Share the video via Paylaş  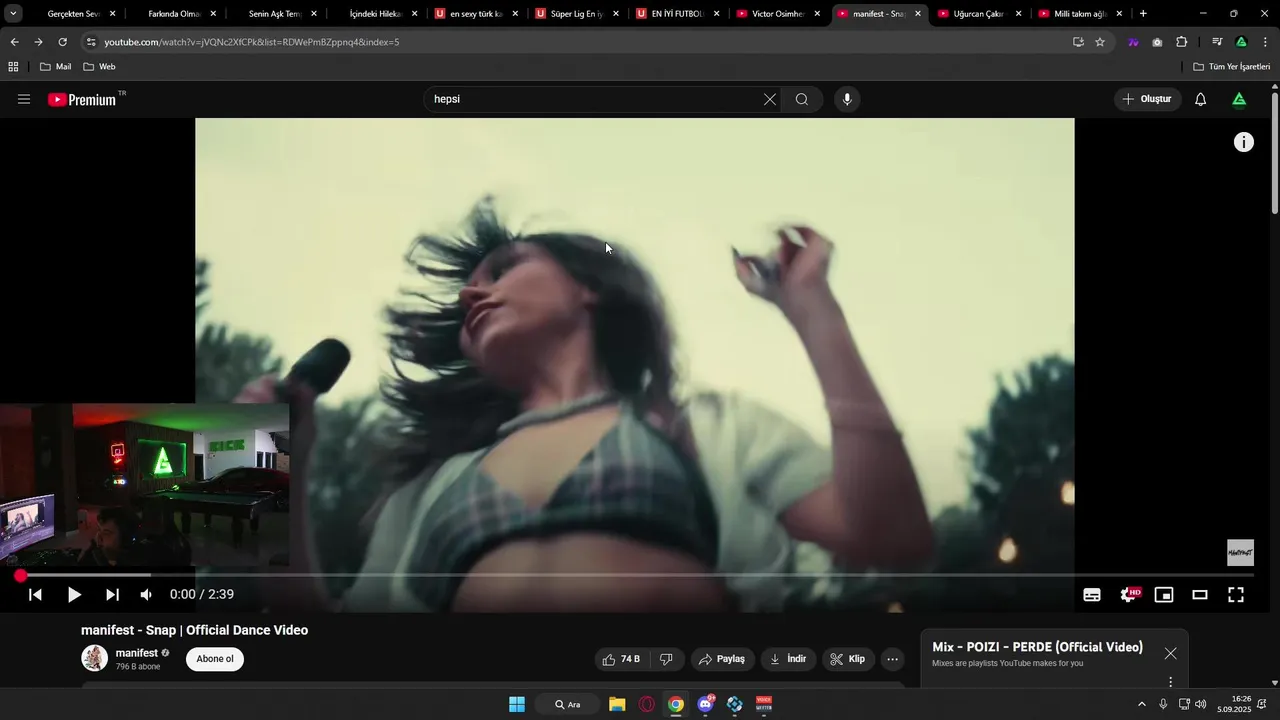(721, 659)
